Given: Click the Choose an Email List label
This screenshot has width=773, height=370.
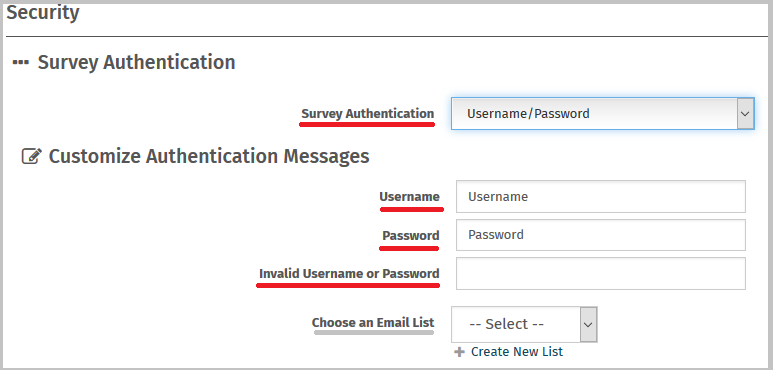Looking at the screenshot, I should tap(373, 323).
